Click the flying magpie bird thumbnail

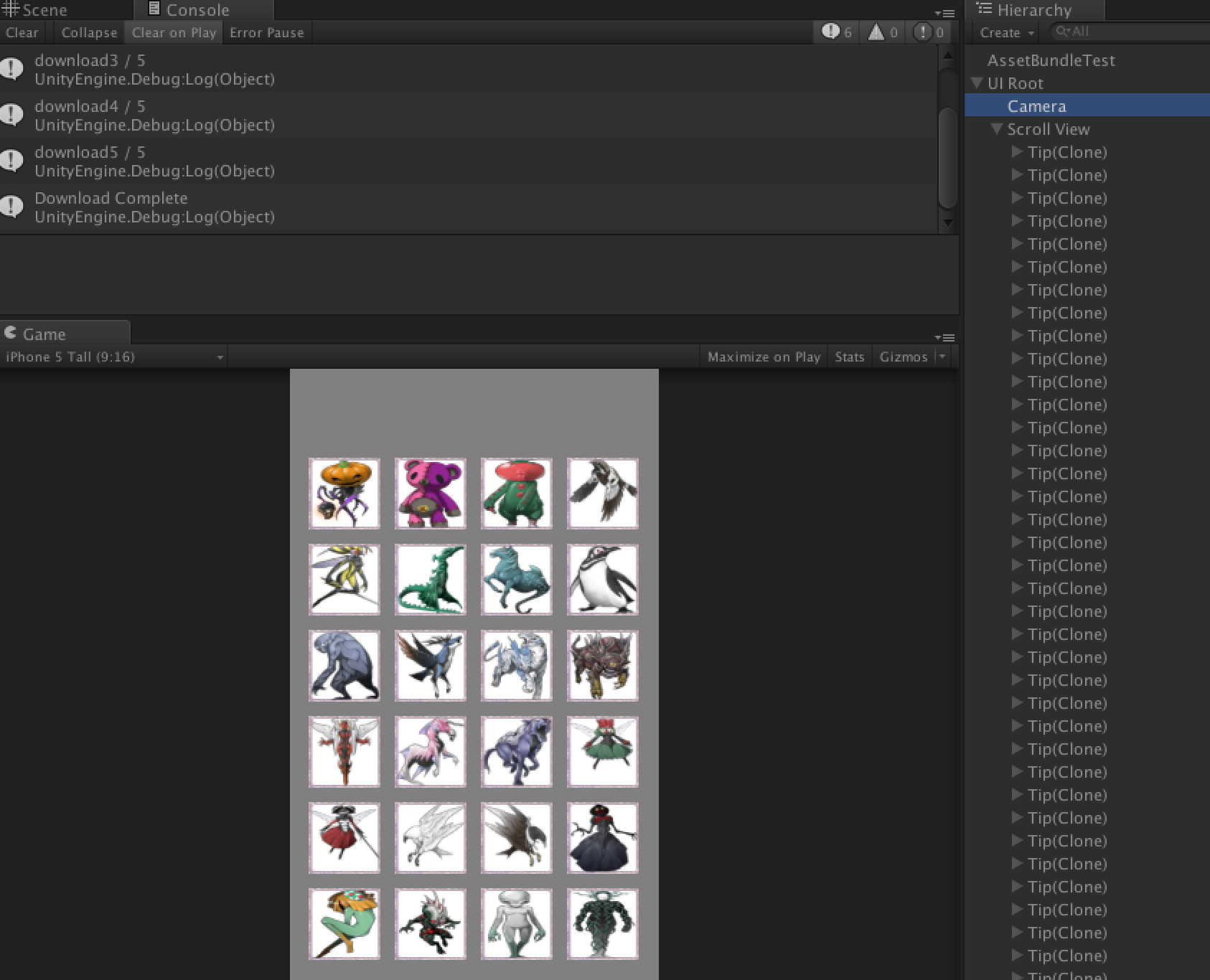tap(603, 494)
